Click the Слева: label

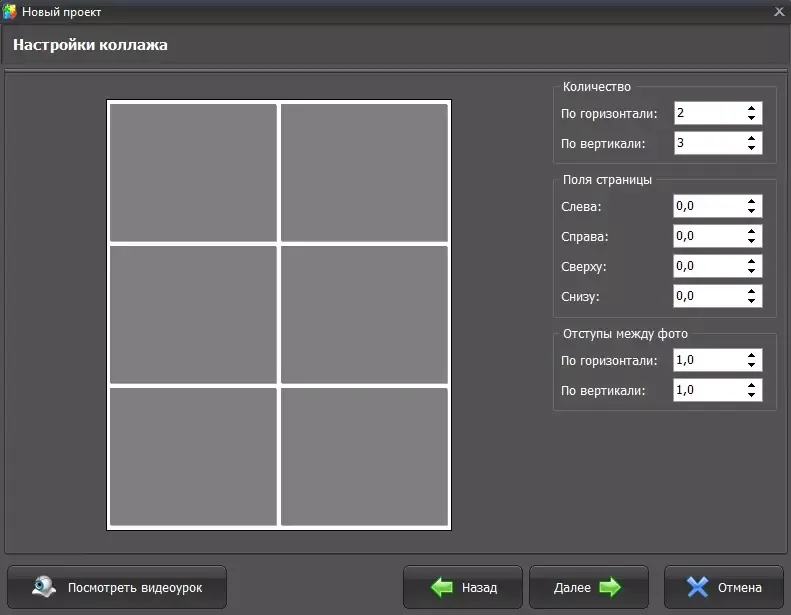coord(581,207)
